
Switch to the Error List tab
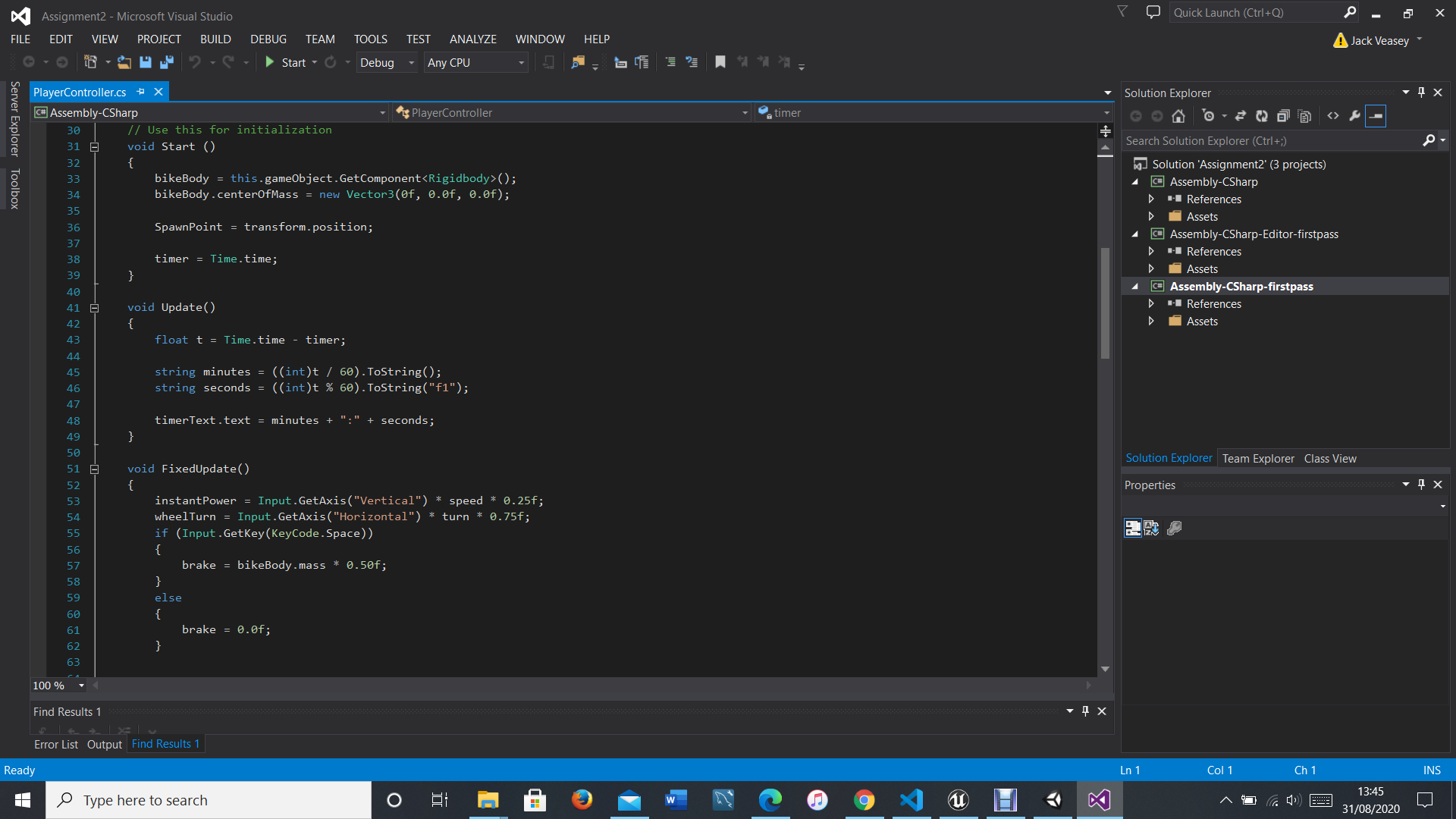56,745
